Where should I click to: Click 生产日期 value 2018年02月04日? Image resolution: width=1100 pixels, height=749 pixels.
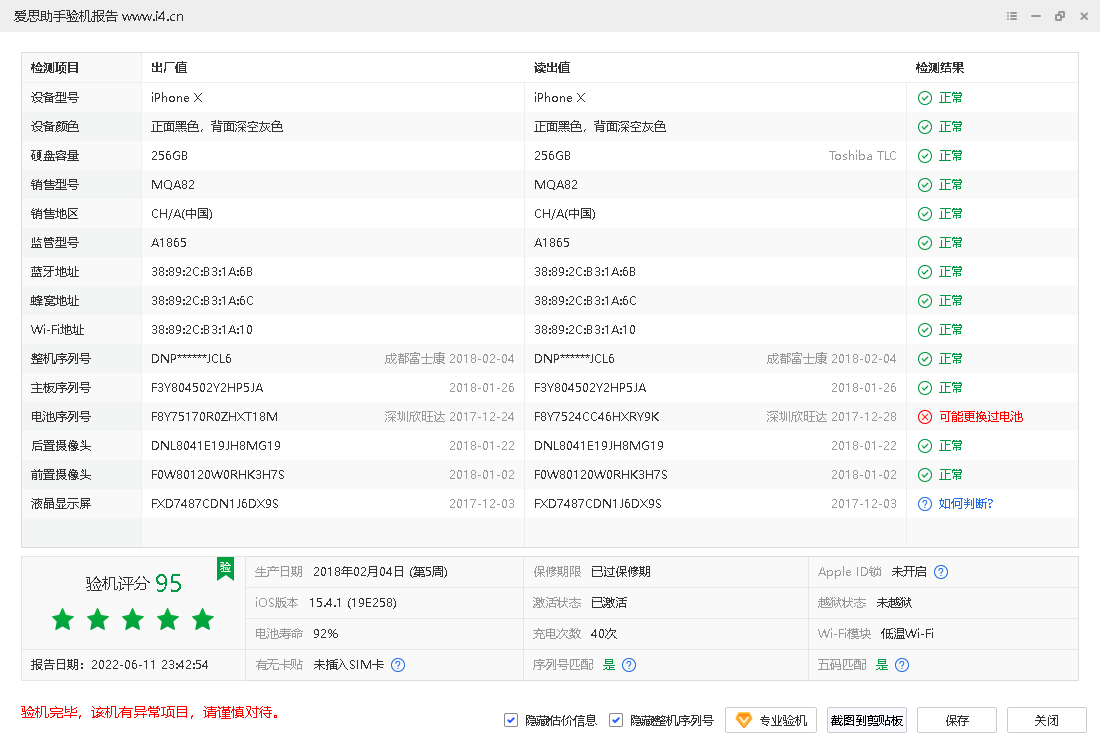358,572
